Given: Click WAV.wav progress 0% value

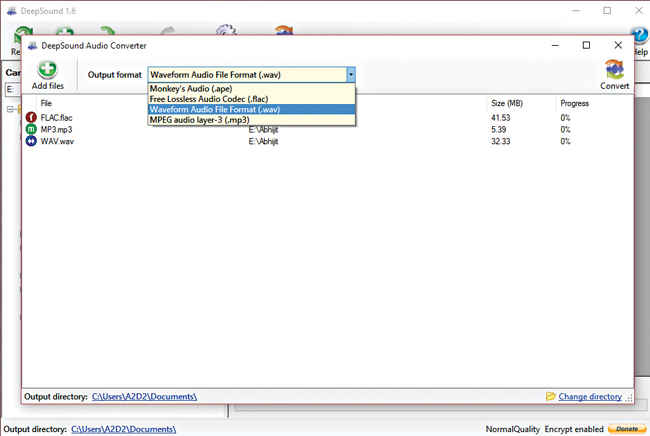Looking at the screenshot, I should click(x=565, y=141).
